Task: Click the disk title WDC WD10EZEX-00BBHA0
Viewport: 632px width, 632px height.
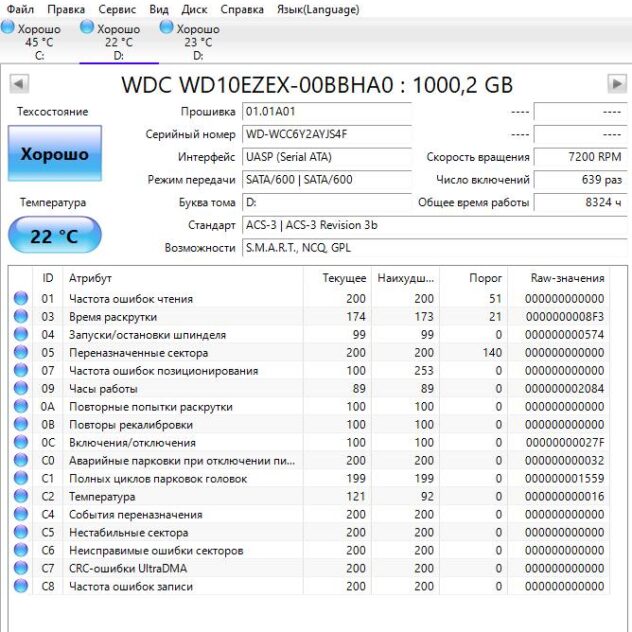Action: click(x=317, y=85)
